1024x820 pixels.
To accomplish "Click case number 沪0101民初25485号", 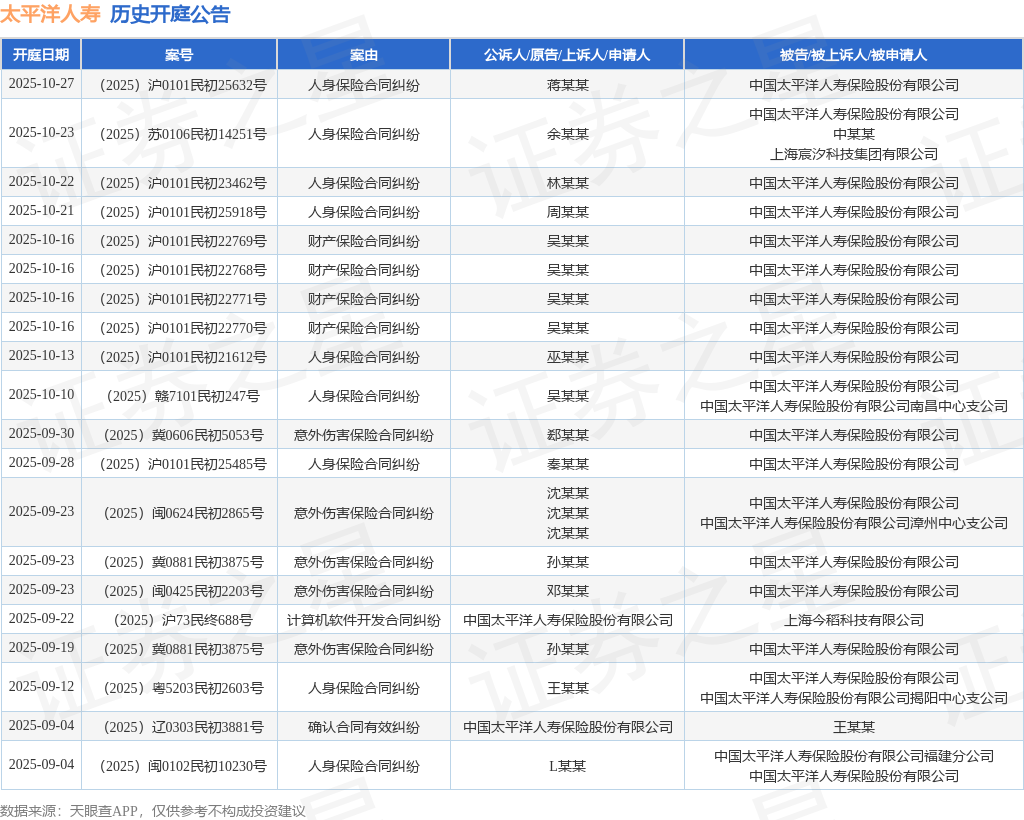I will 184,464.
